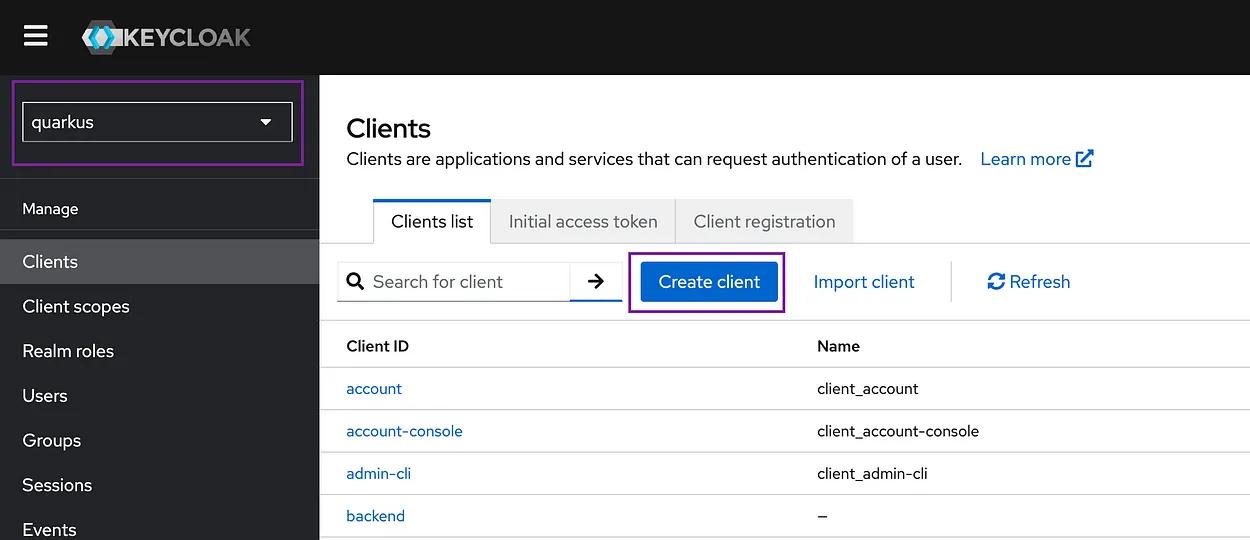Select the client_admin-cli name cell
This screenshot has width=1250, height=540.
[x=872, y=474]
